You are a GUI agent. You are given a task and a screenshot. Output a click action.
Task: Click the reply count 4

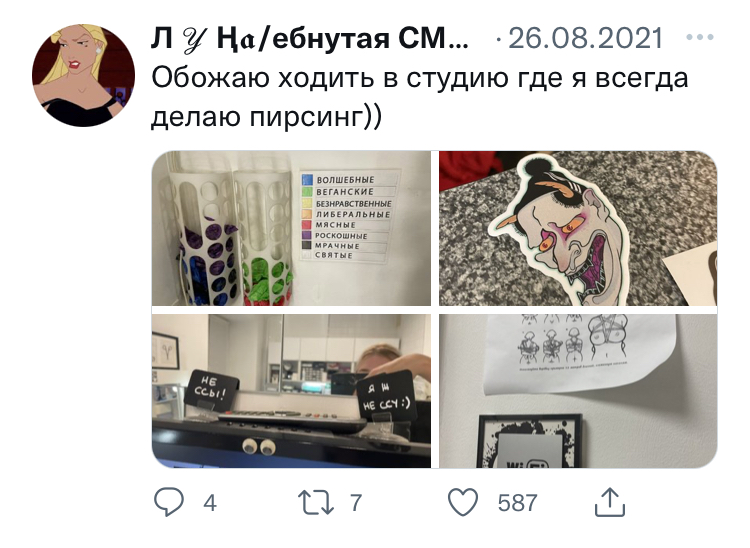pos(210,503)
